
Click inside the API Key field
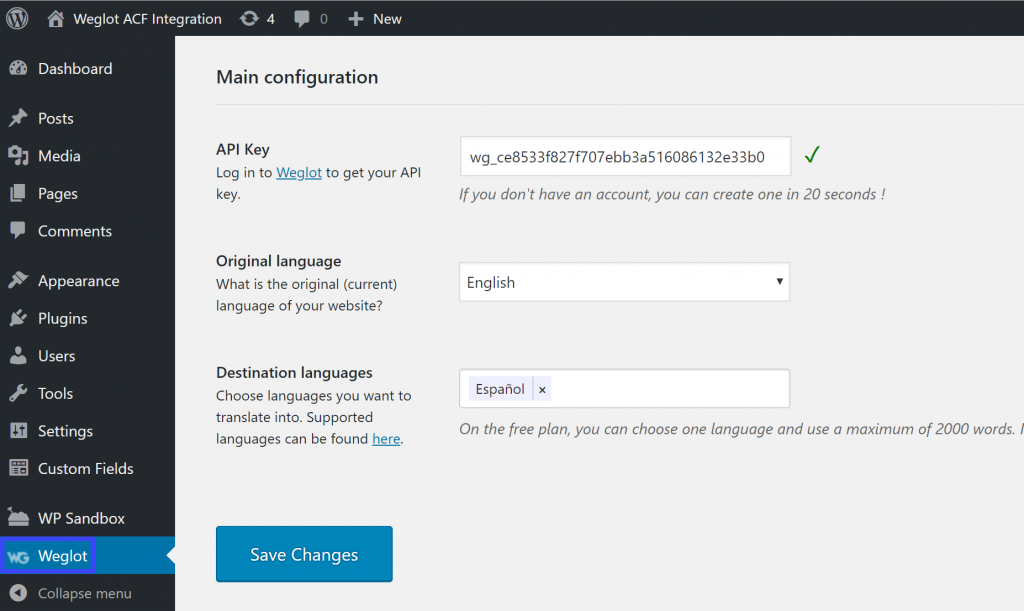coord(625,157)
